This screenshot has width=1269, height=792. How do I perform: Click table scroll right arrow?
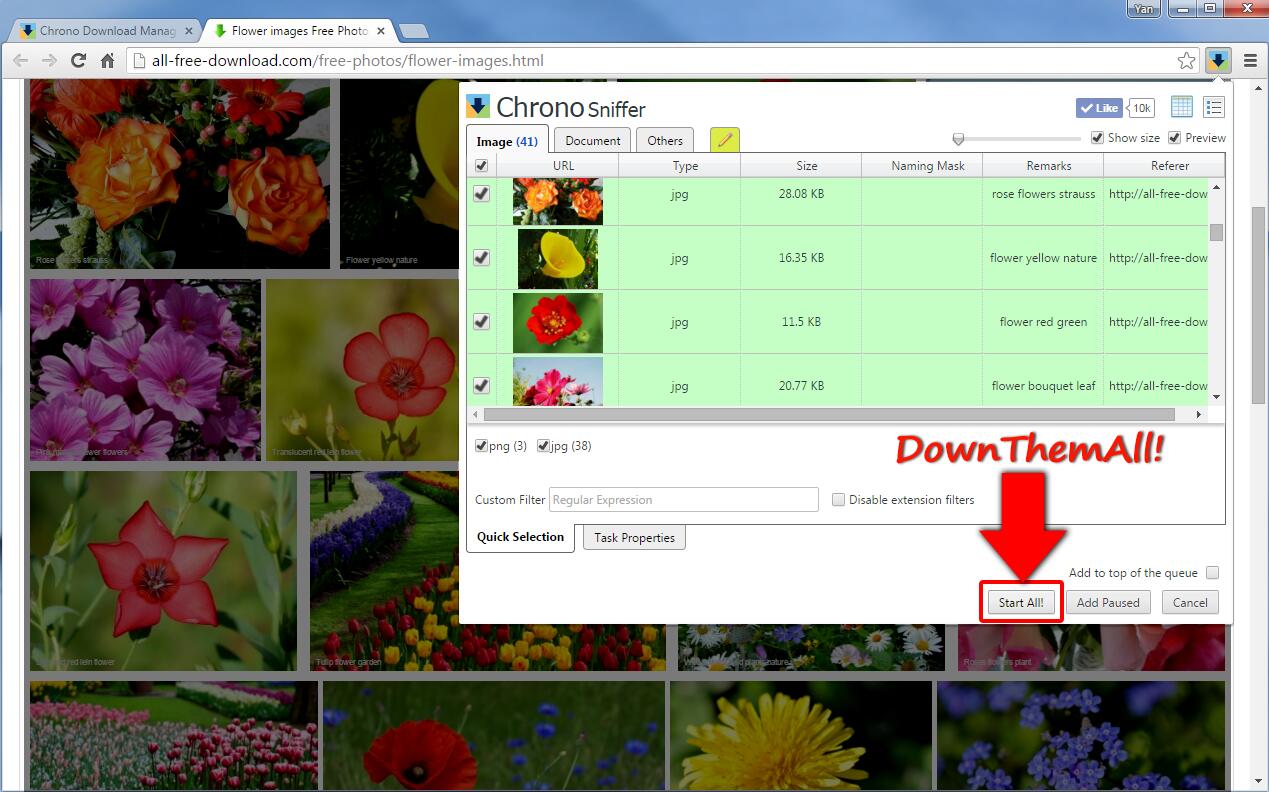[x=1199, y=414]
